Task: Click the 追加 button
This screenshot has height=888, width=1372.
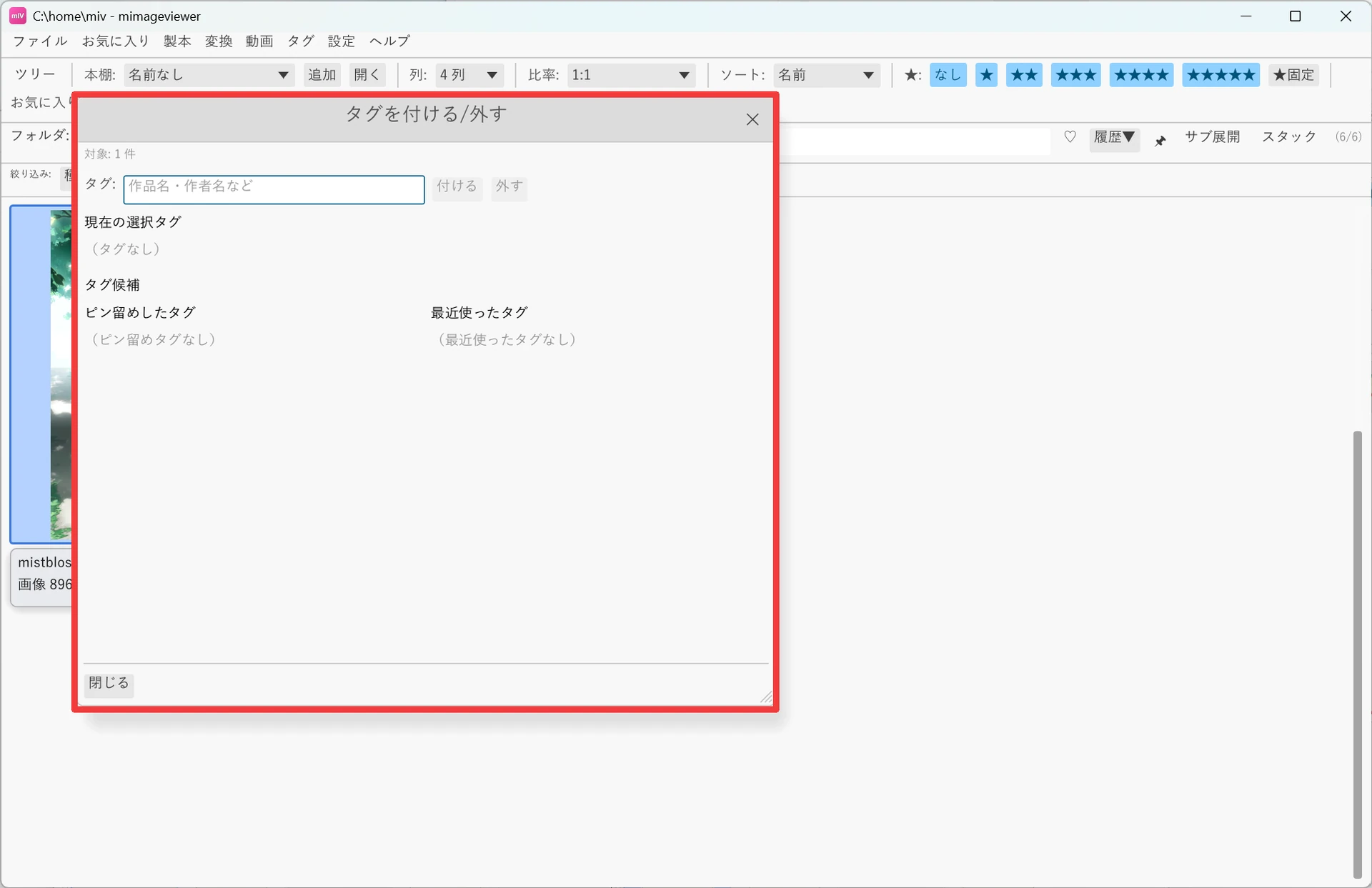Action: [x=322, y=75]
